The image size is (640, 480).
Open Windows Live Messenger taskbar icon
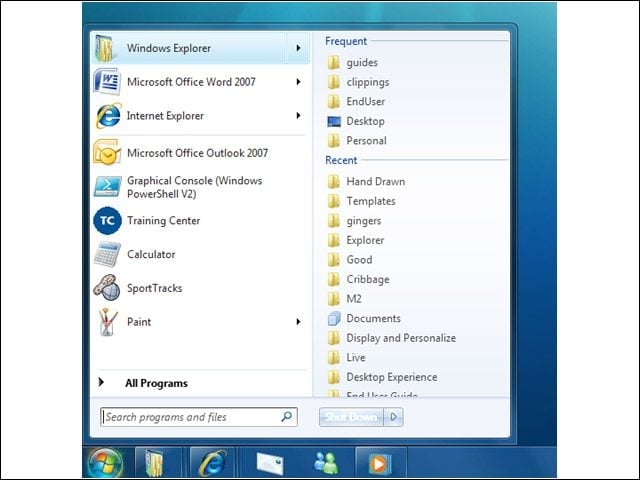(326, 463)
